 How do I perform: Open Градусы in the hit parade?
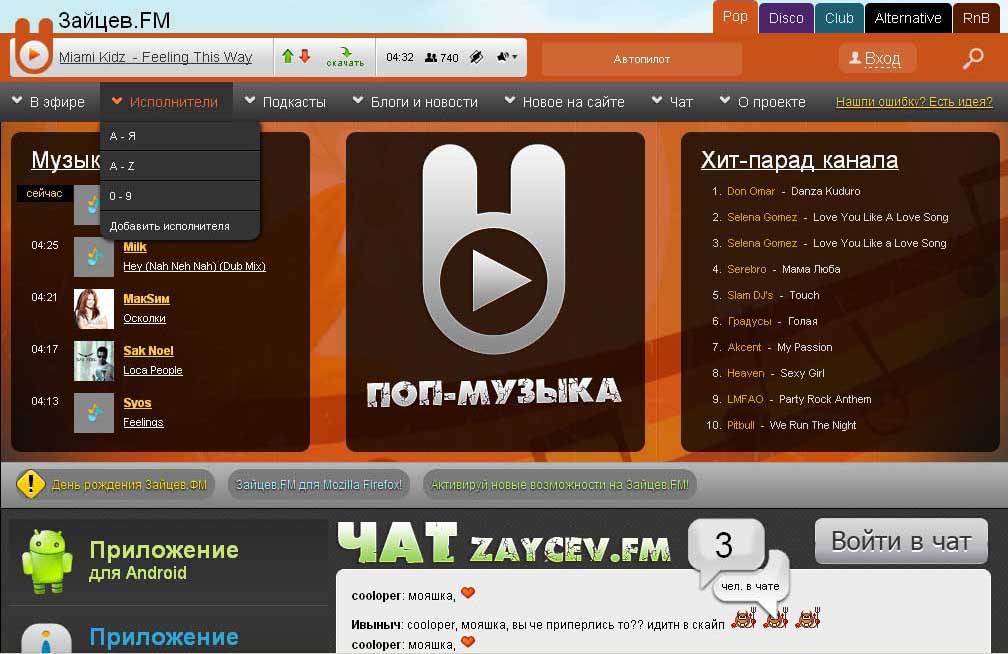pyautogui.click(x=749, y=322)
